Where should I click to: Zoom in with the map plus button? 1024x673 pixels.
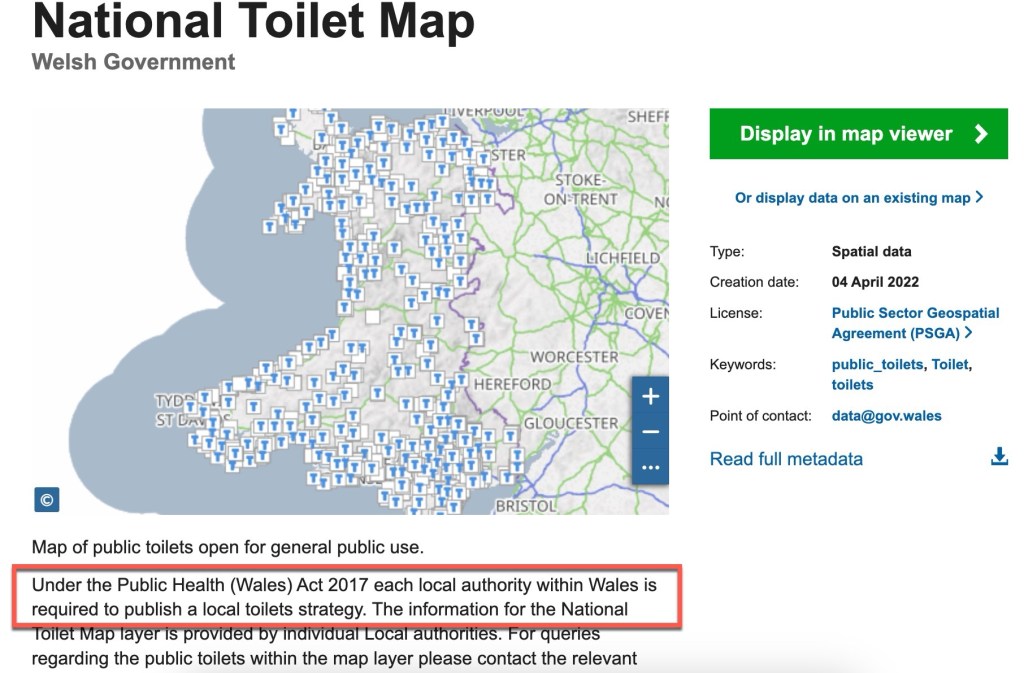(x=650, y=397)
